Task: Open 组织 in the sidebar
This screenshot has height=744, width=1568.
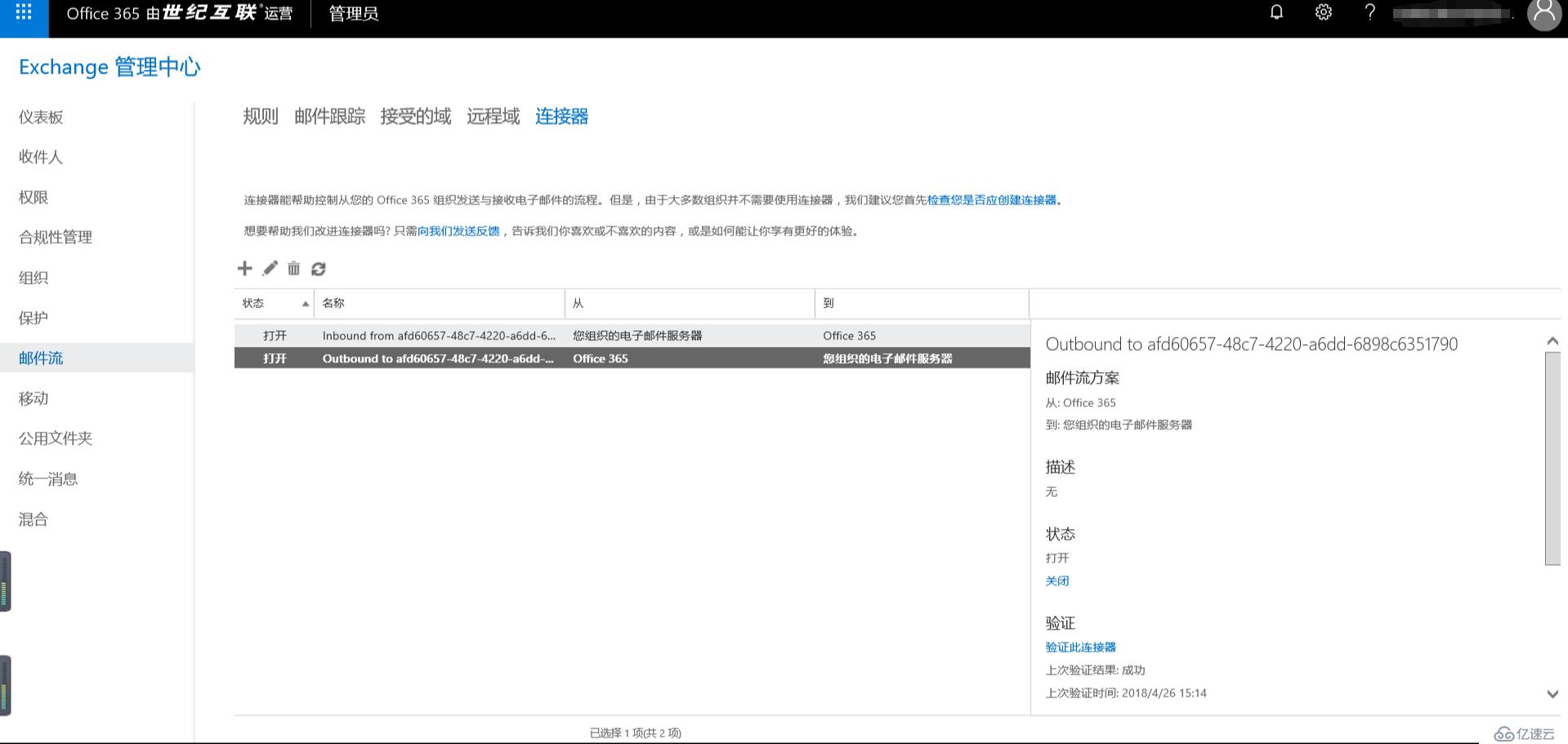Action: 34,277
